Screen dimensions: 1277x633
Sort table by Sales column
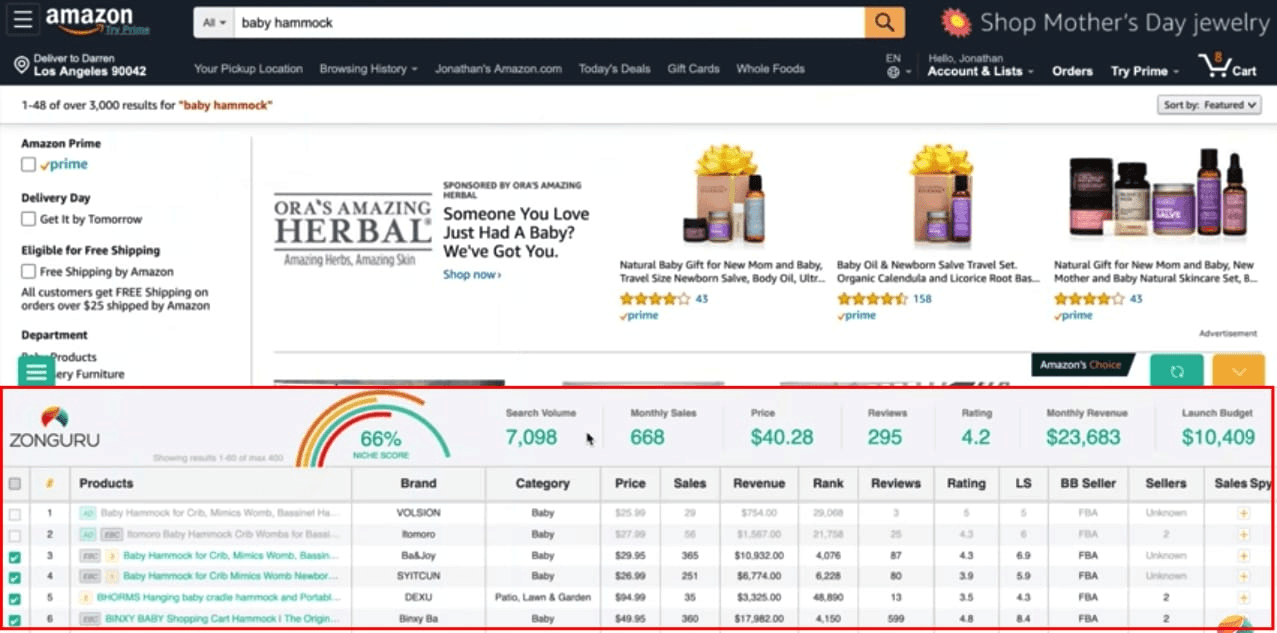690,483
